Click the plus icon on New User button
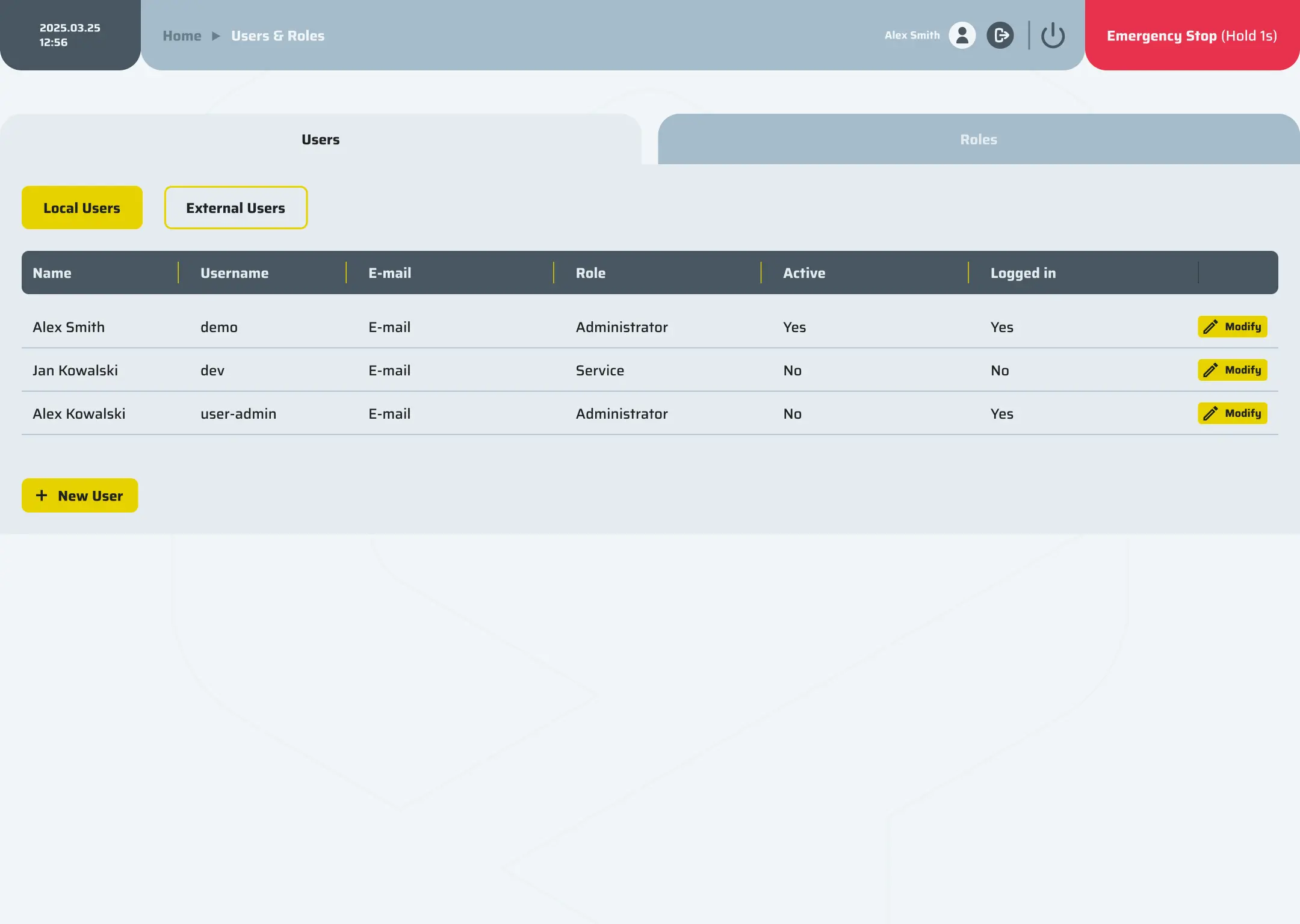The height and width of the screenshot is (924, 1300). pos(42,495)
